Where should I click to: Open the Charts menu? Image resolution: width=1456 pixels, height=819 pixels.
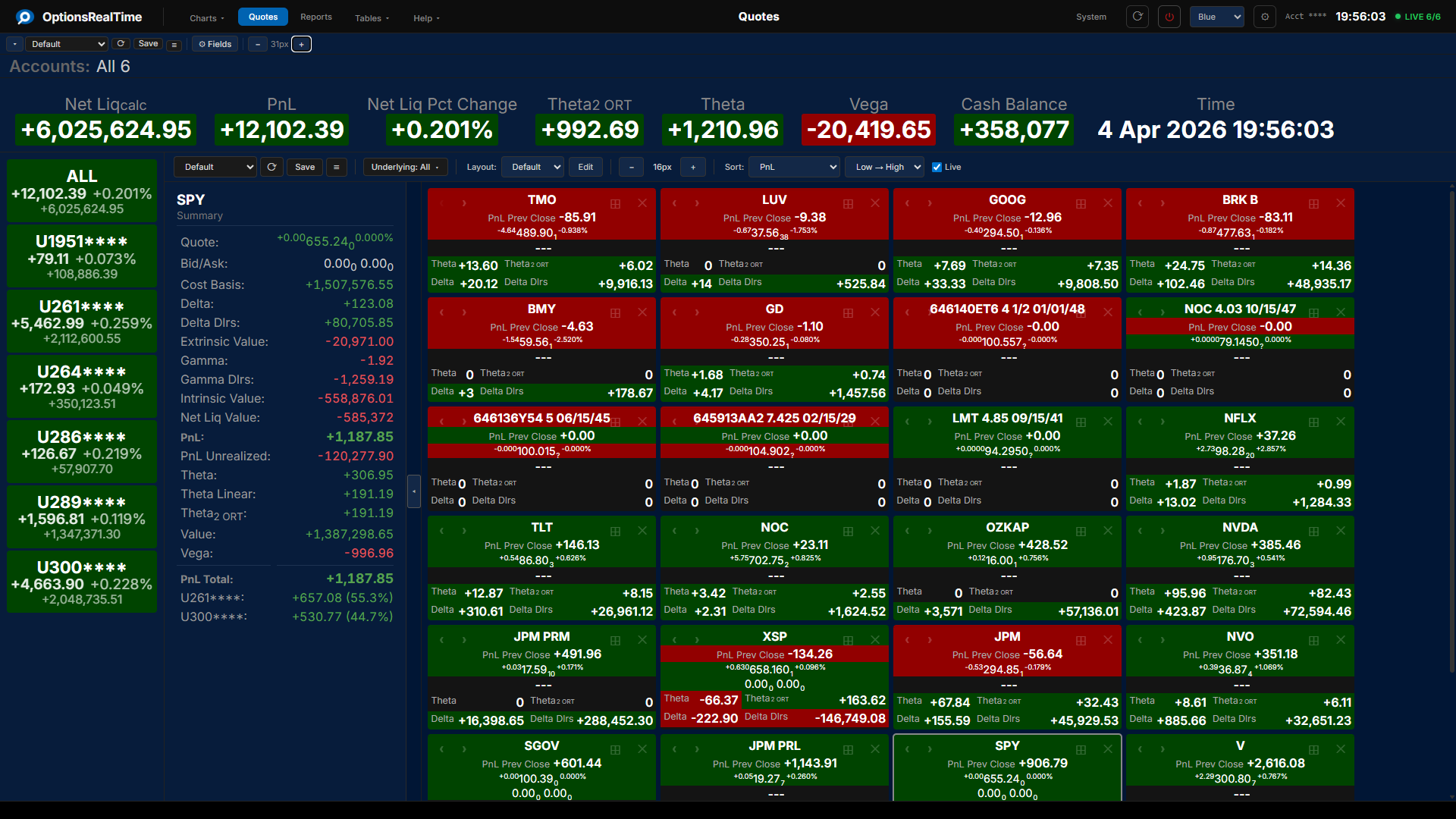(x=206, y=17)
